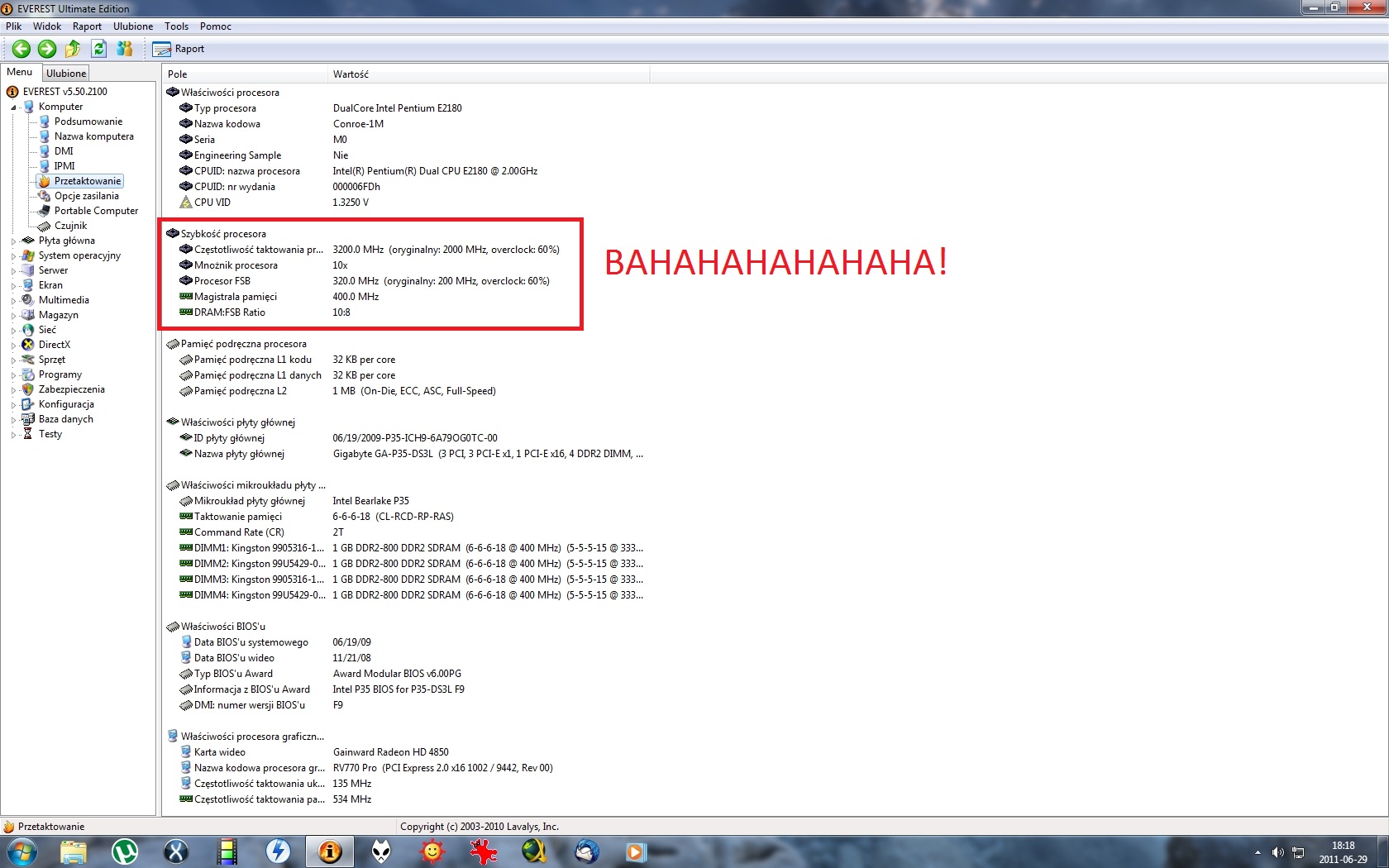
Task: Click the Wartość column header
Action: click(x=489, y=74)
